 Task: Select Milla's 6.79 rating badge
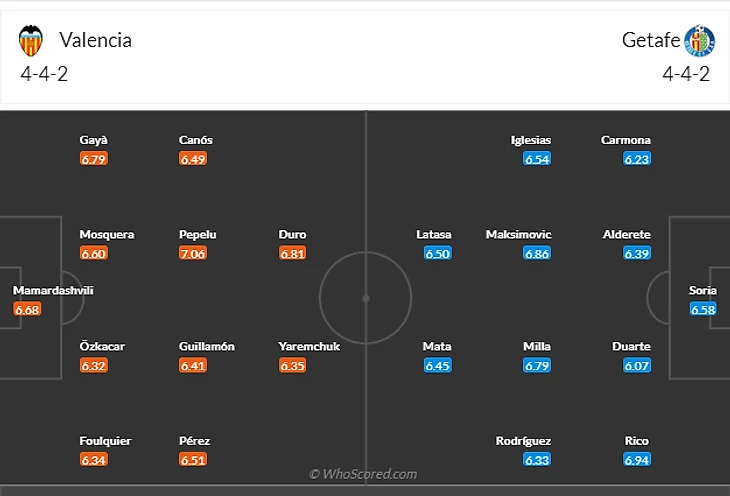pyautogui.click(x=537, y=366)
